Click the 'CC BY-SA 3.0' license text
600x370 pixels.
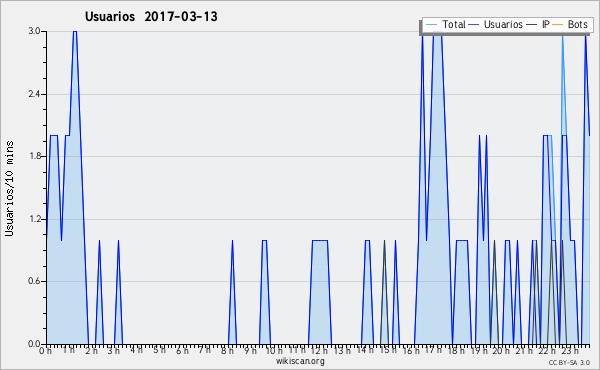(x=569, y=362)
